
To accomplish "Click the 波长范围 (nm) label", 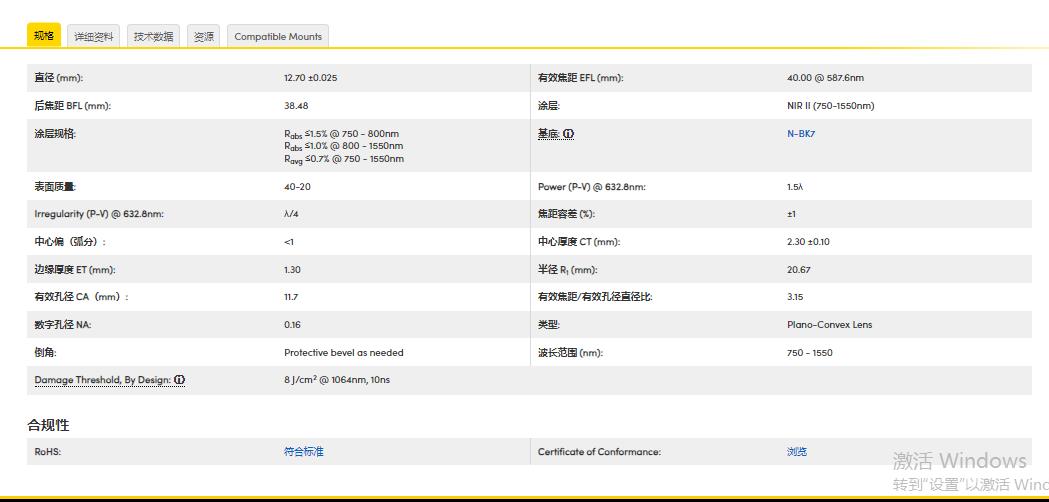I will 570,353.
